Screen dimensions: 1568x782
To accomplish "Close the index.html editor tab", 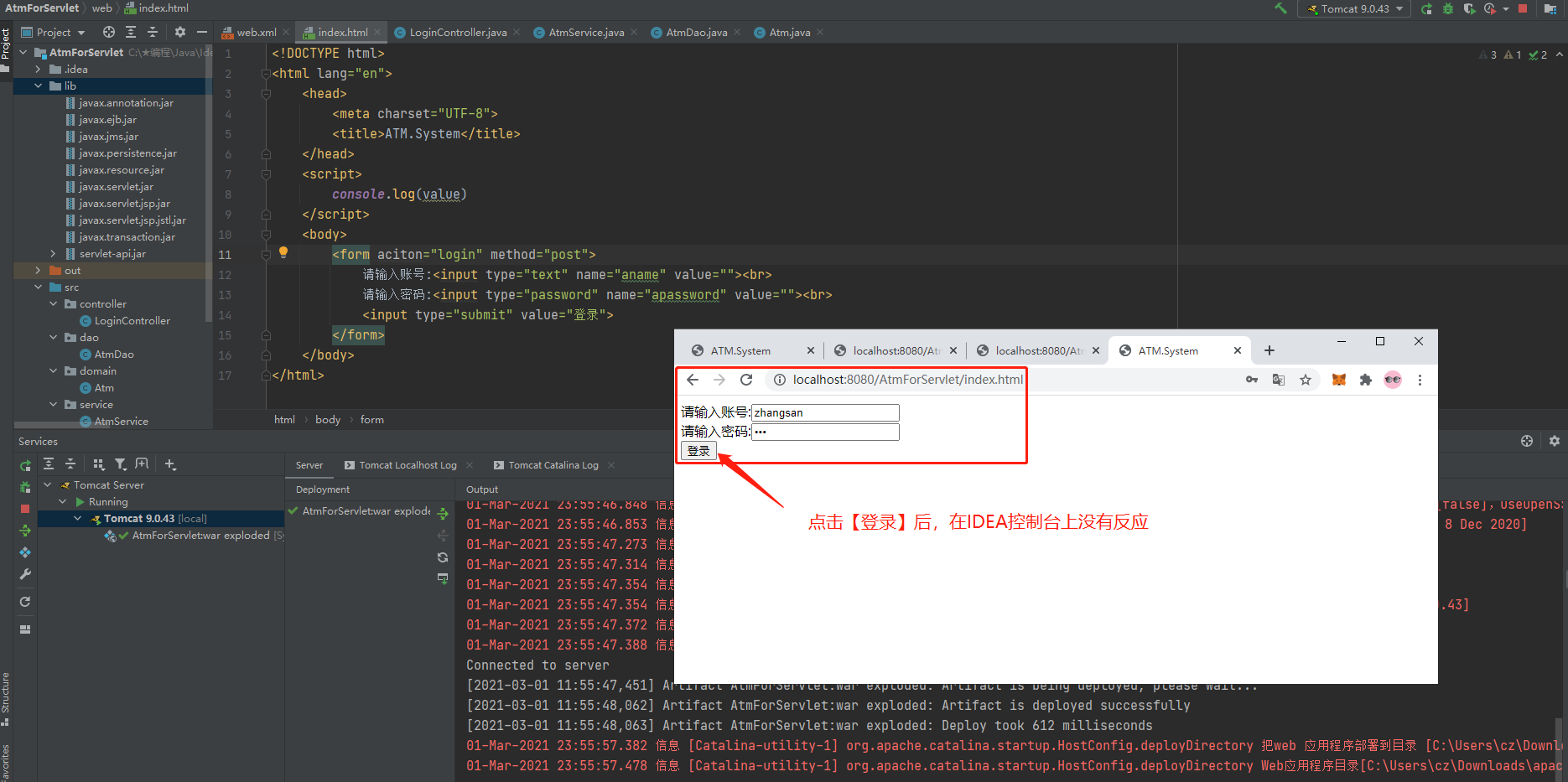I will coord(377,32).
